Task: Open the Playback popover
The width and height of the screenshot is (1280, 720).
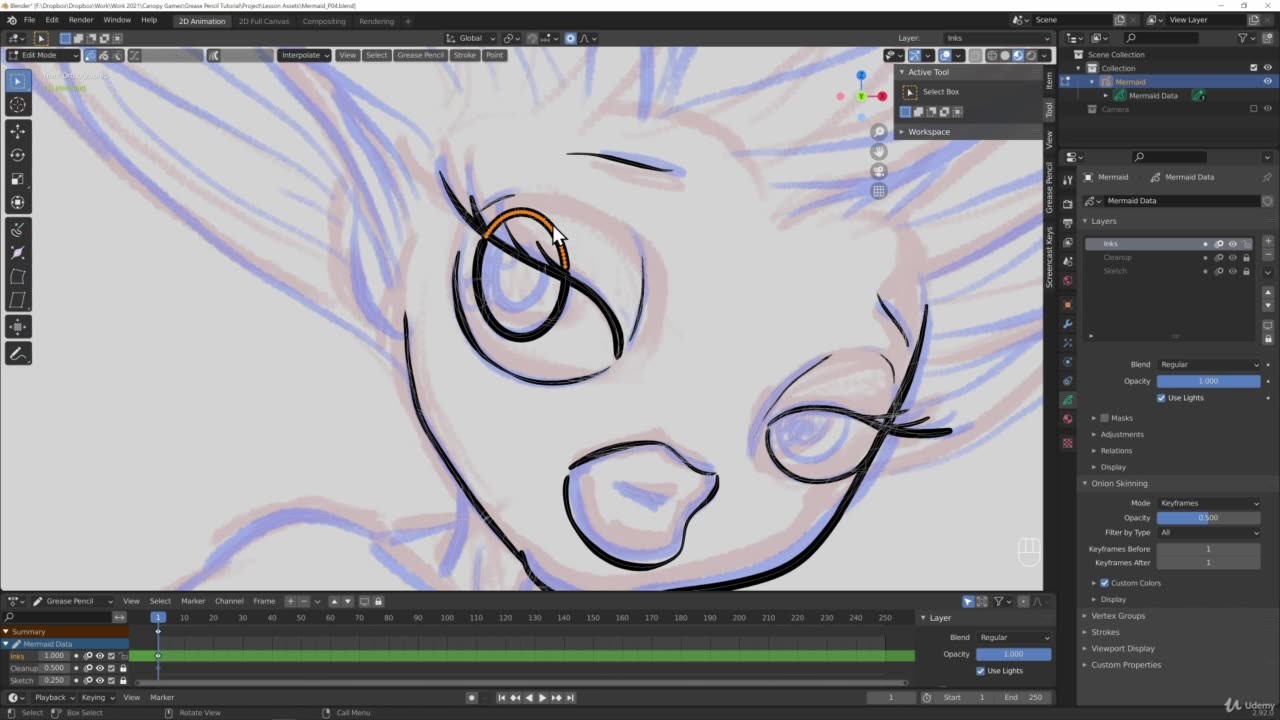Action: pos(54,698)
